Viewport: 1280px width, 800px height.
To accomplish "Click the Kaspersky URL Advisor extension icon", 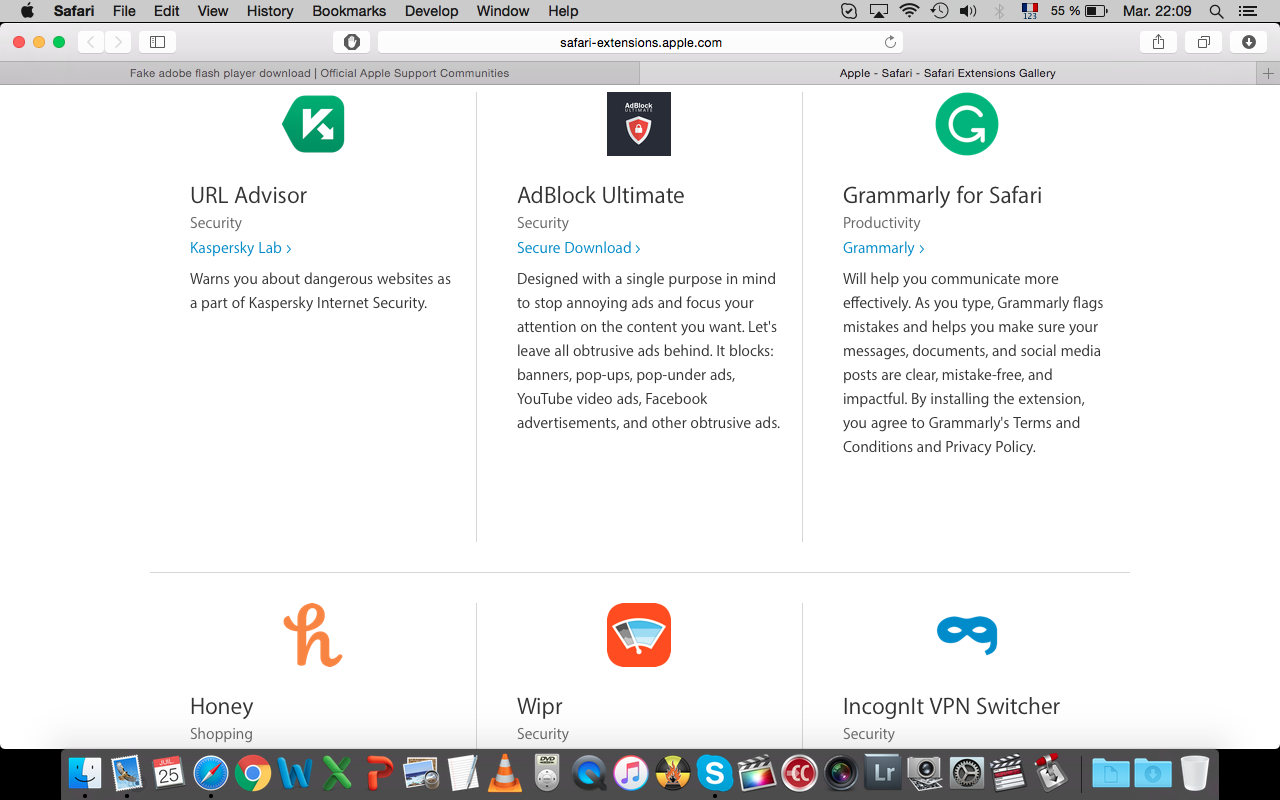I will coord(313,124).
